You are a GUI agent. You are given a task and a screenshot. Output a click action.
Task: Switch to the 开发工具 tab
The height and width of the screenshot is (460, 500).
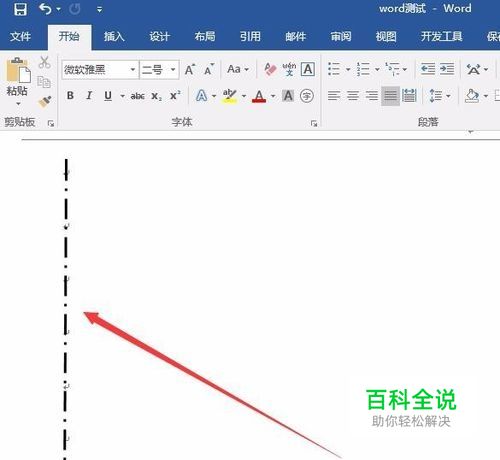tap(441, 36)
